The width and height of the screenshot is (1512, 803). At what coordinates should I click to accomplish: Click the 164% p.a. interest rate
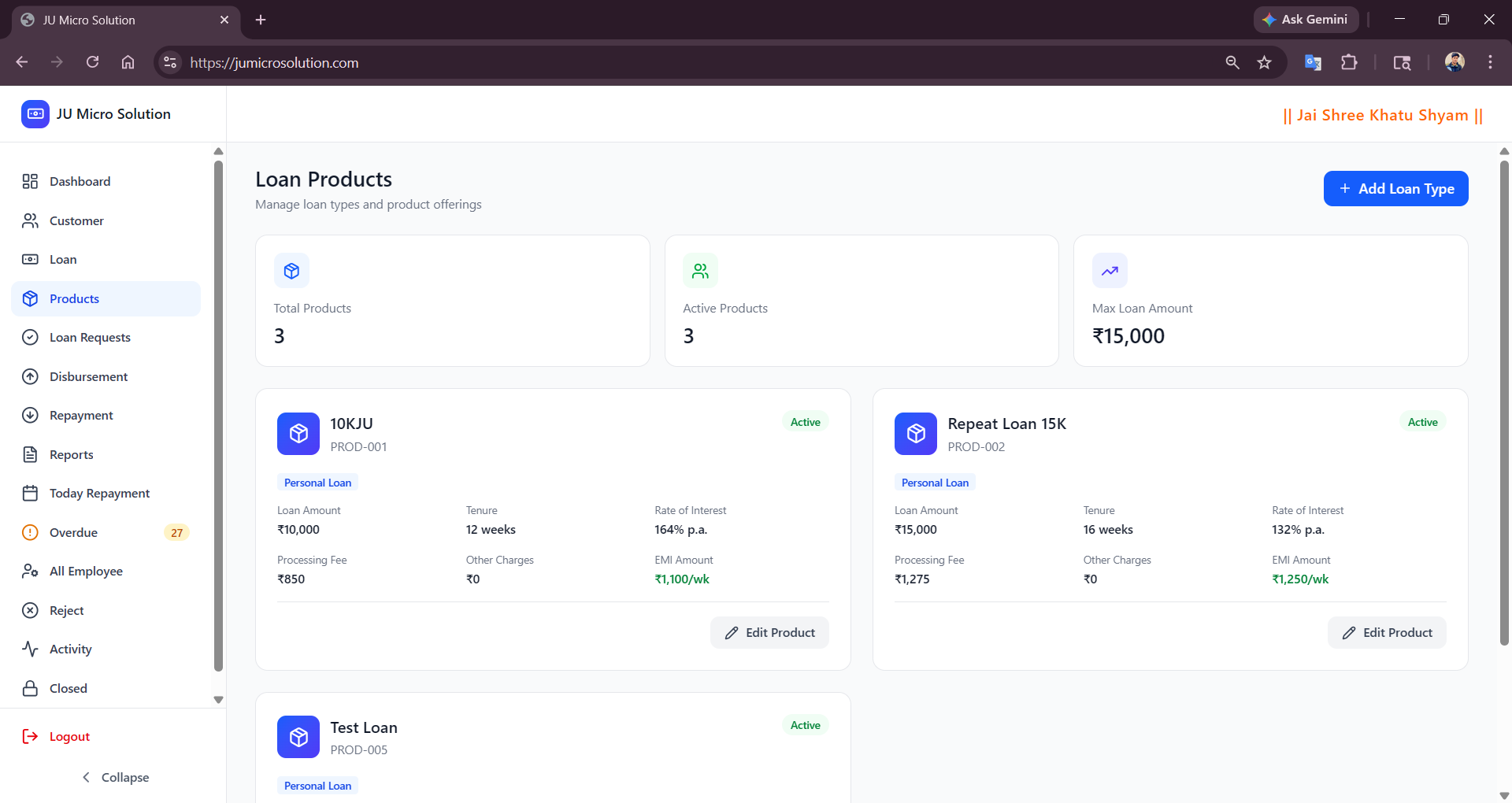(681, 530)
